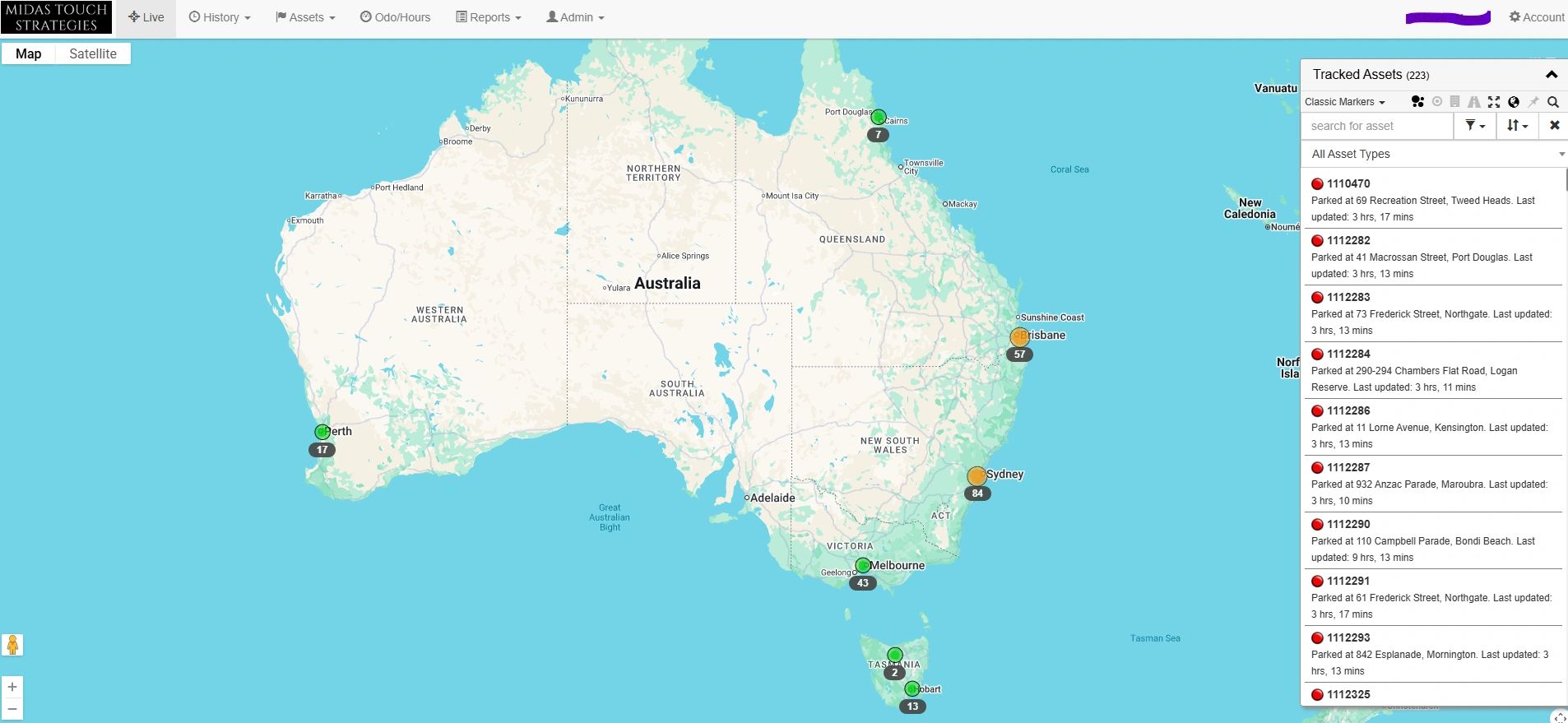1568x723 pixels.
Task: Zoom in the map with plus button
Action: pyautogui.click(x=12, y=687)
